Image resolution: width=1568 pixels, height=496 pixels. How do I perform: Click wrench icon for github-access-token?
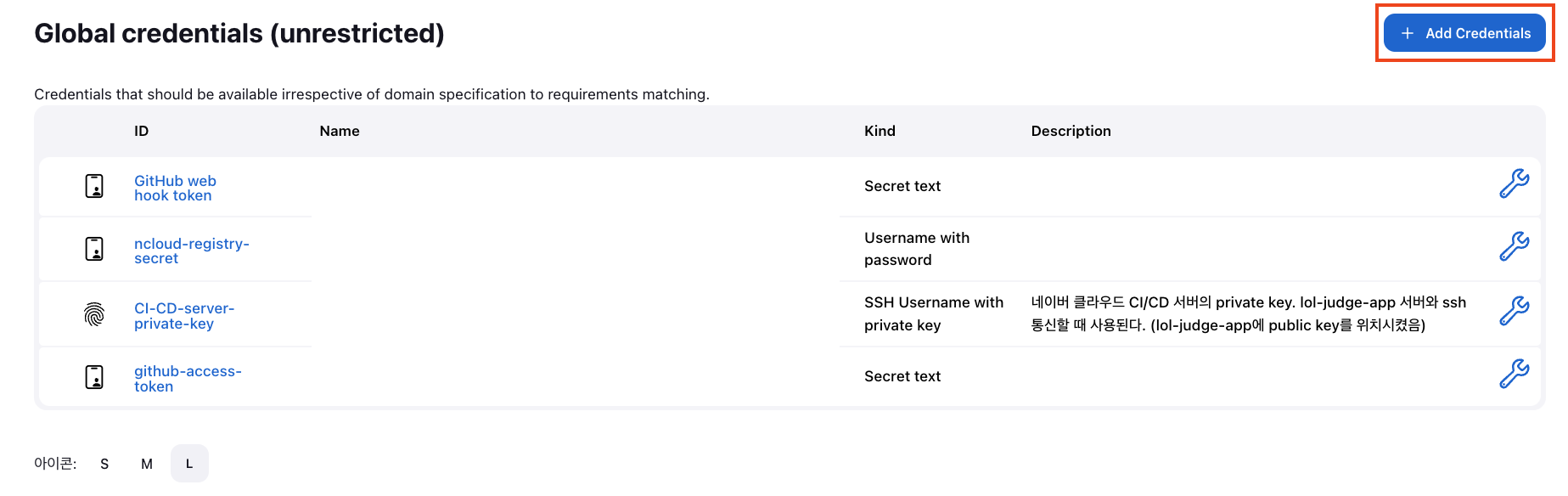(x=1514, y=374)
